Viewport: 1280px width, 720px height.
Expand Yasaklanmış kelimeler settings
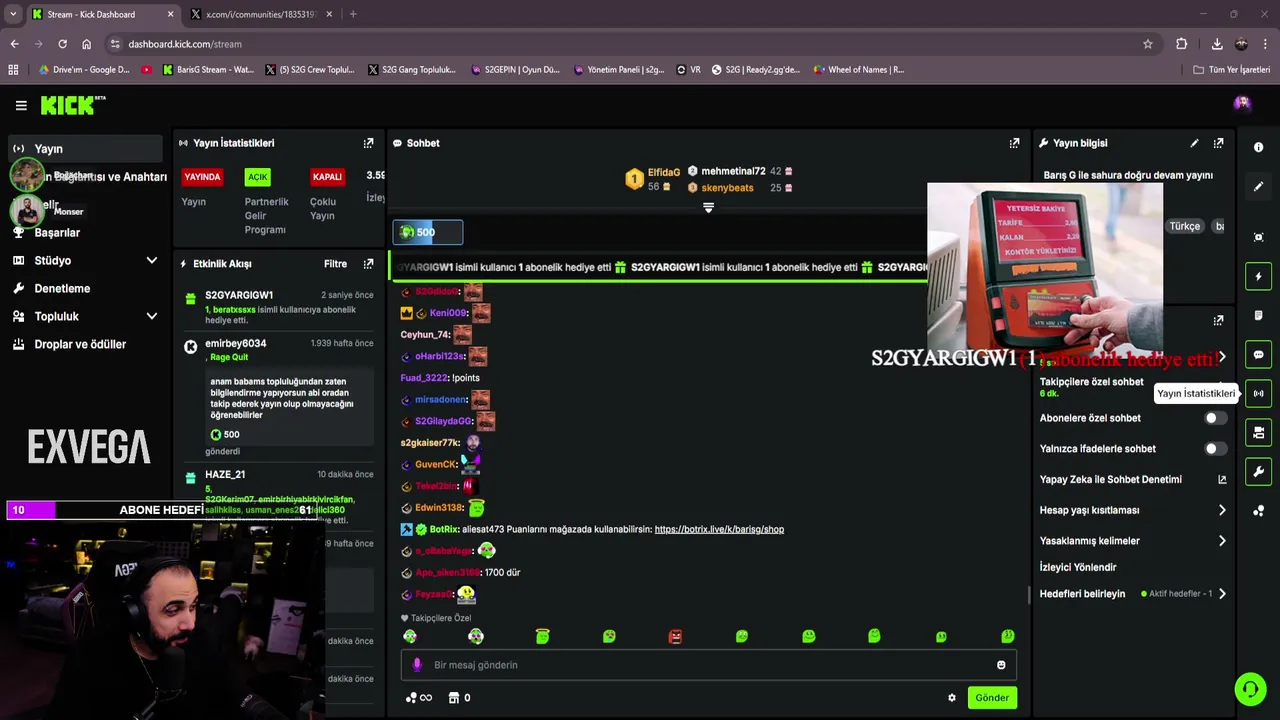click(x=1222, y=541)
